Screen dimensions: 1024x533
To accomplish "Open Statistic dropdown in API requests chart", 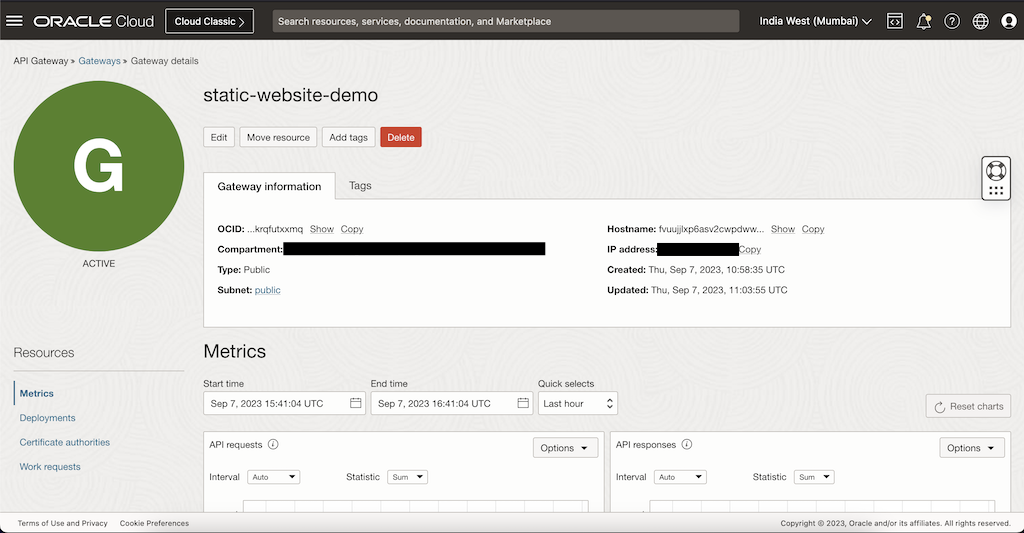I will pos(408,477).
